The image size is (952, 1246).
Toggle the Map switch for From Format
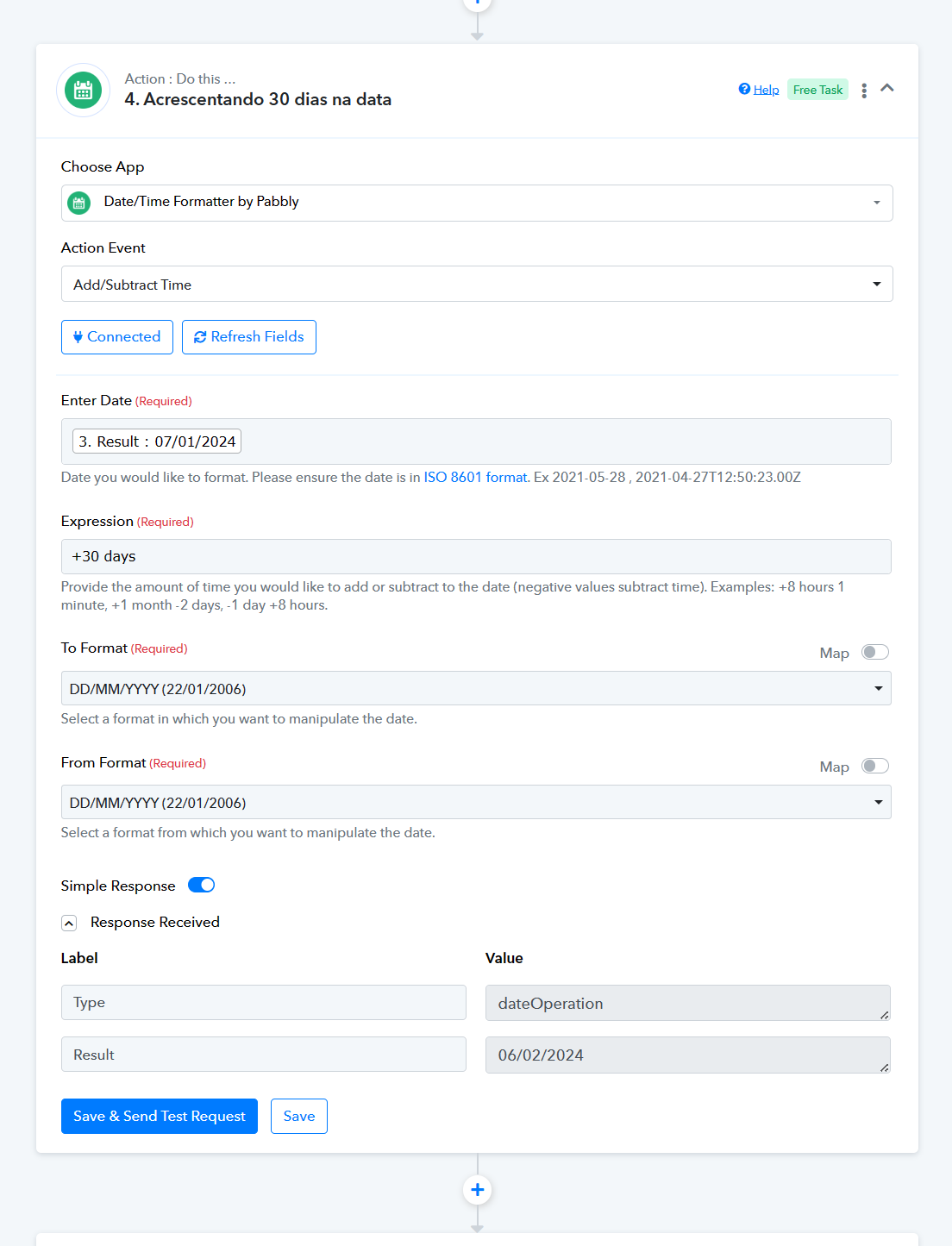click(x=875, y=766)
